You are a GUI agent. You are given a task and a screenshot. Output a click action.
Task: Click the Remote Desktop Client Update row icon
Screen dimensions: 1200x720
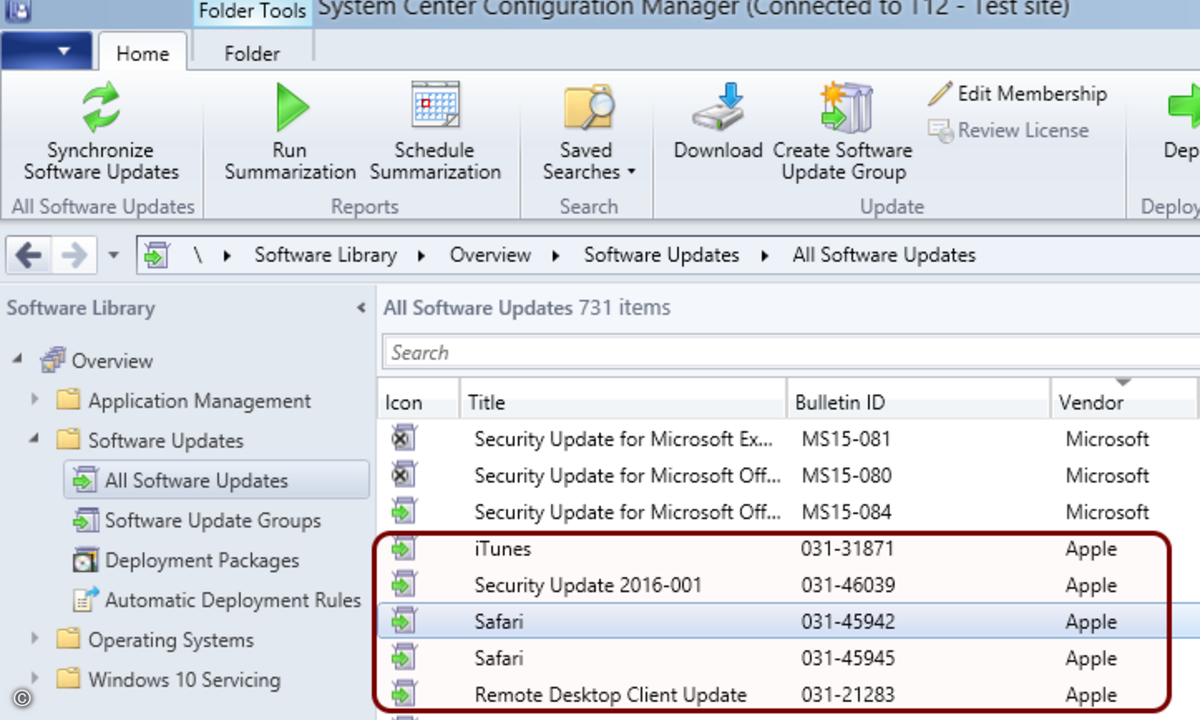tap(403, 694)
